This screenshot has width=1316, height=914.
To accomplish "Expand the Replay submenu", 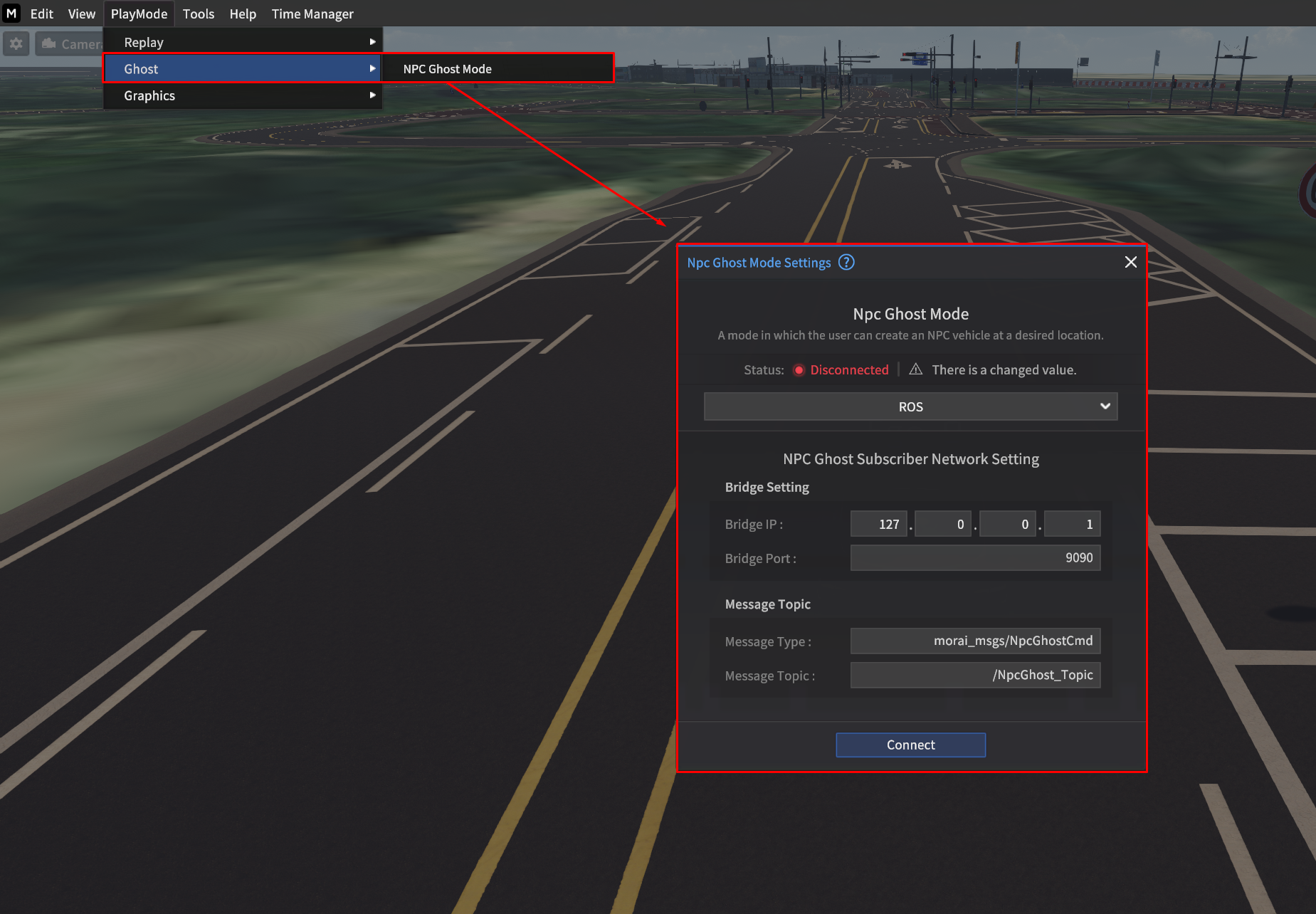I will 243,42.
